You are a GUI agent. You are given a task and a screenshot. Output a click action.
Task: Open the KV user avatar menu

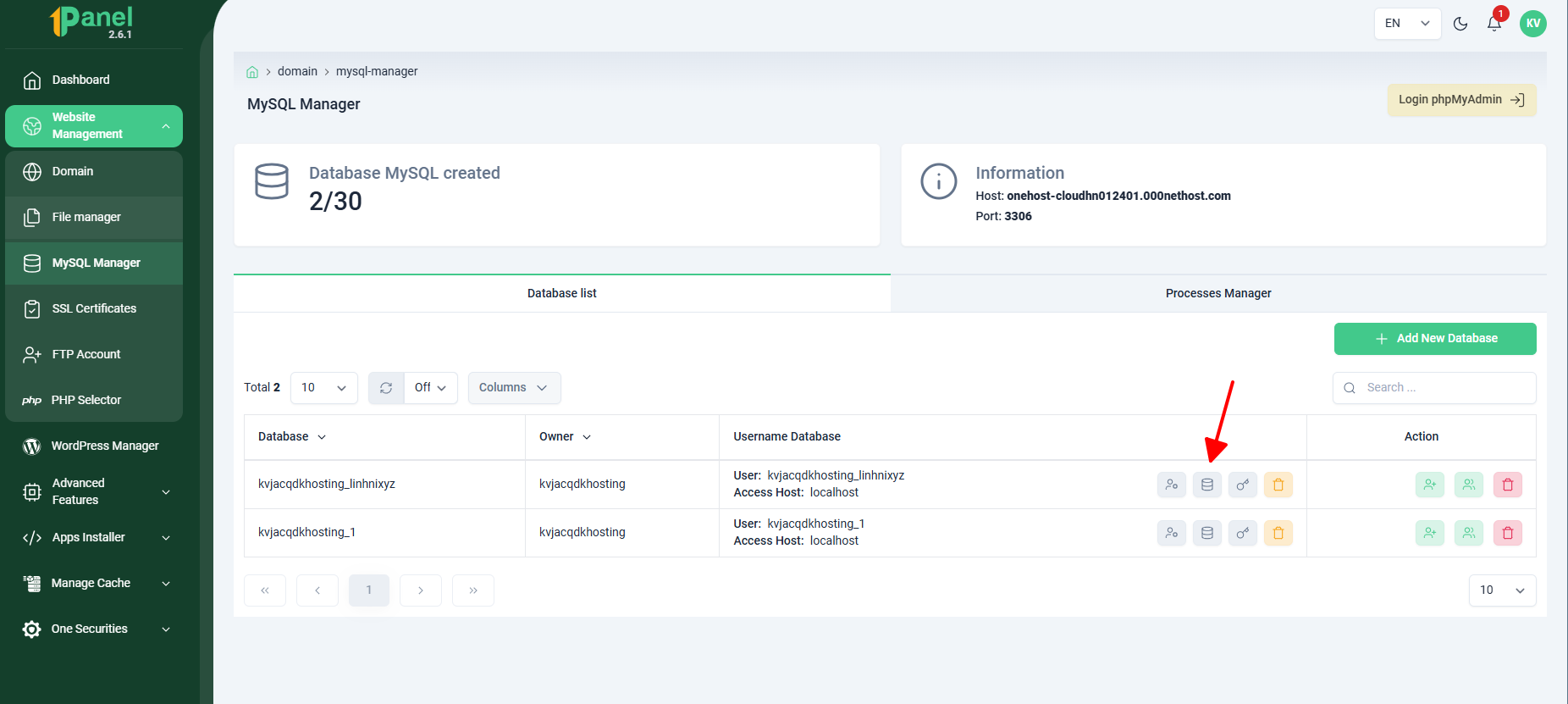(1533, 24)
